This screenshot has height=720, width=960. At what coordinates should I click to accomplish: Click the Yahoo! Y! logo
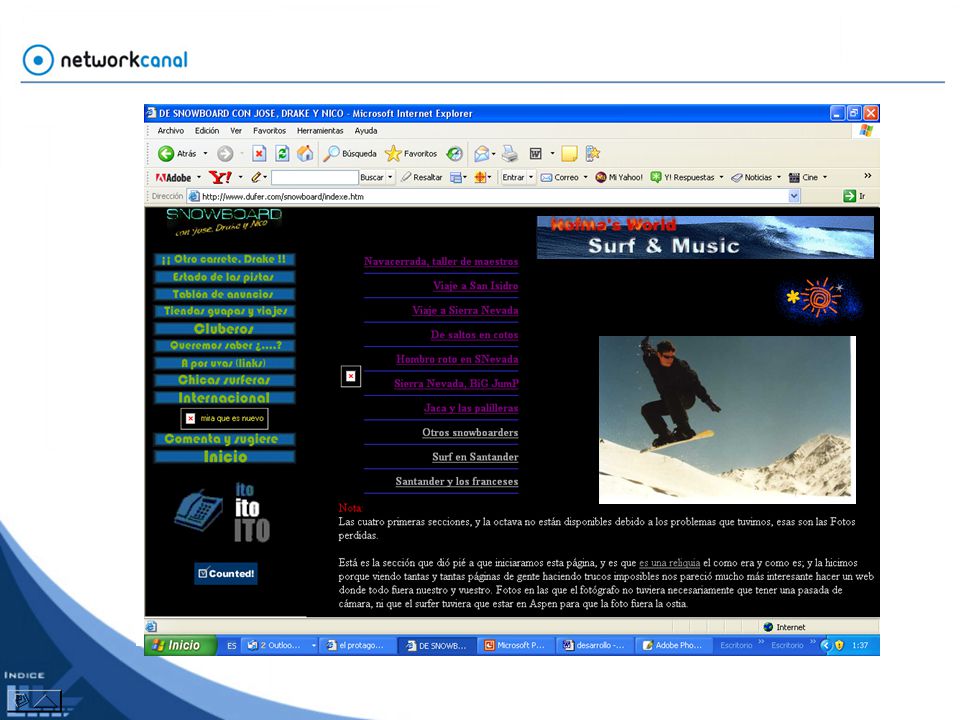pyautogui.click(x=220, y=178)
